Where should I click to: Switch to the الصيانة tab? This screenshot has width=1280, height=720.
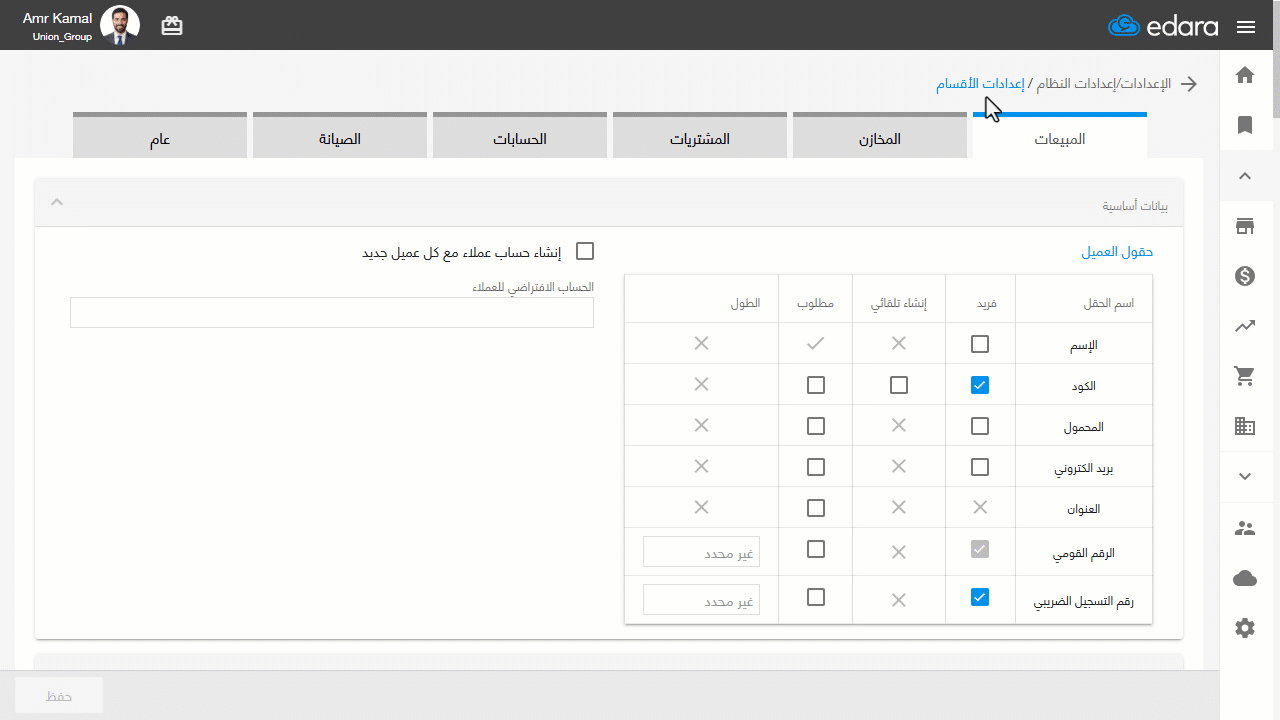(340, 136)
